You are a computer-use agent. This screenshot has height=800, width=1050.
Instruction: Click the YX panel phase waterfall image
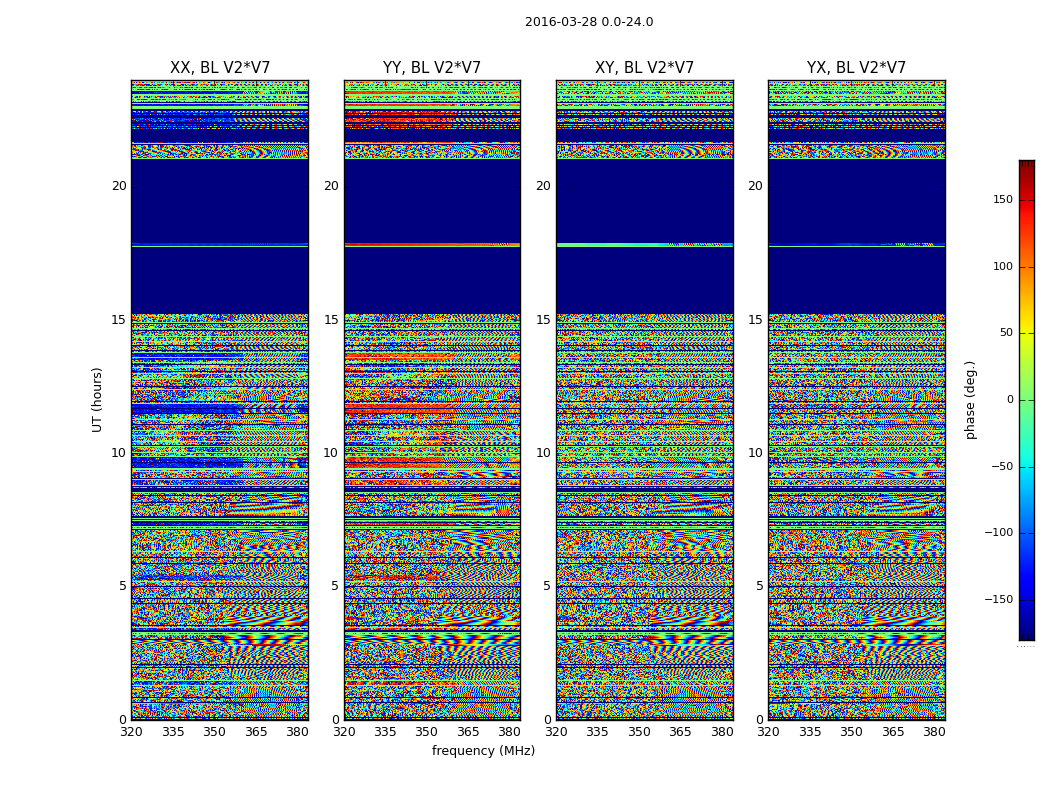click(x=856, y=400)
